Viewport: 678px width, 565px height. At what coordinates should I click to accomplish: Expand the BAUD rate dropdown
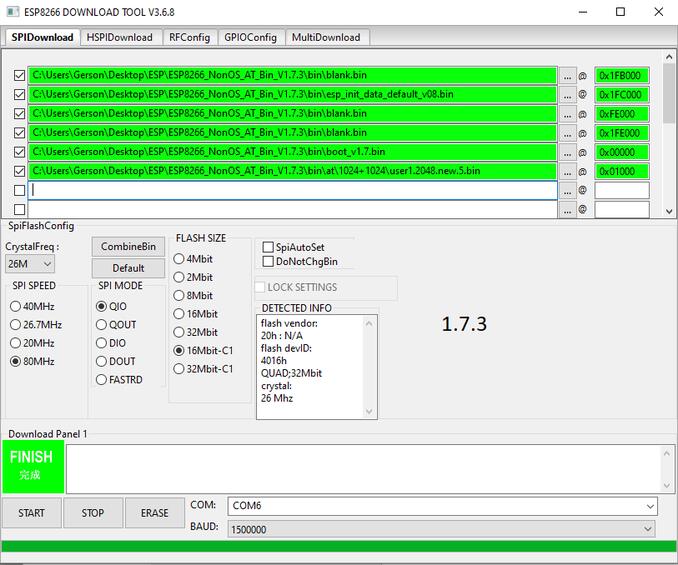tap(442, 528)
